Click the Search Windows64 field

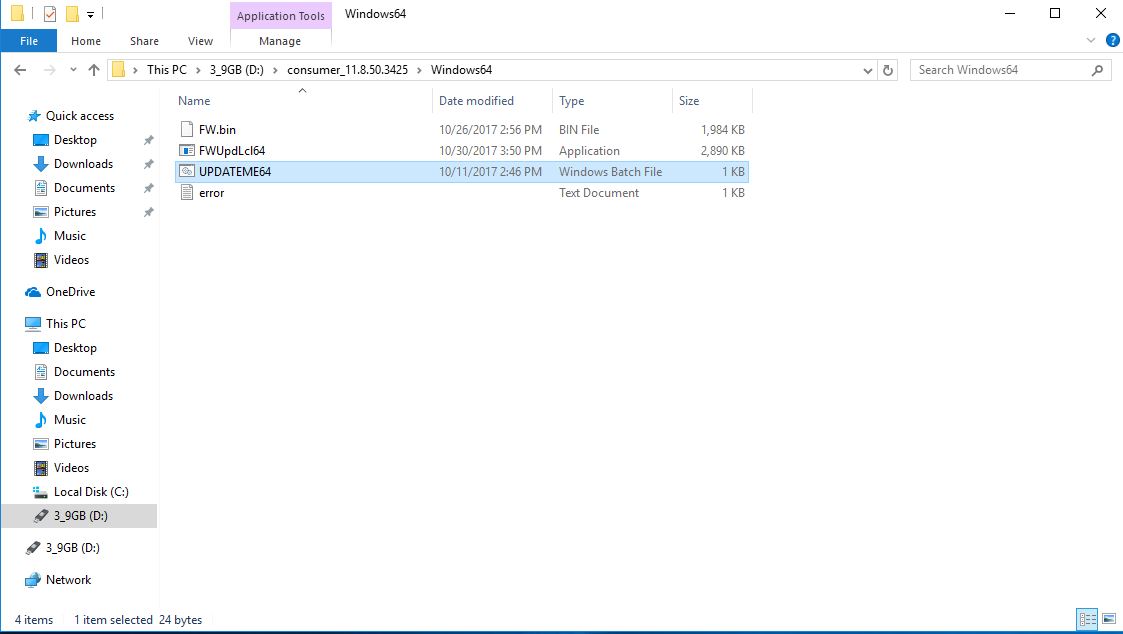tap(1000, 70)
